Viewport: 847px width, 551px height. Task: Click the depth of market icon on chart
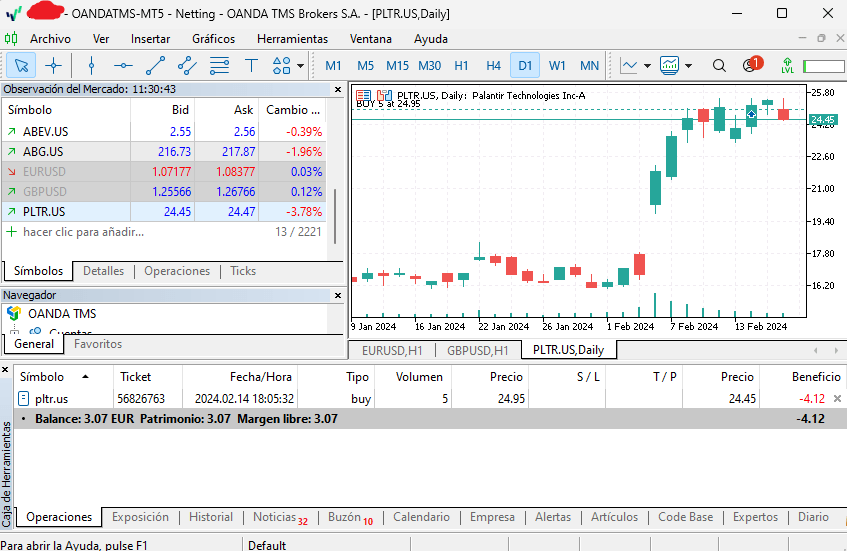(384, 96)
